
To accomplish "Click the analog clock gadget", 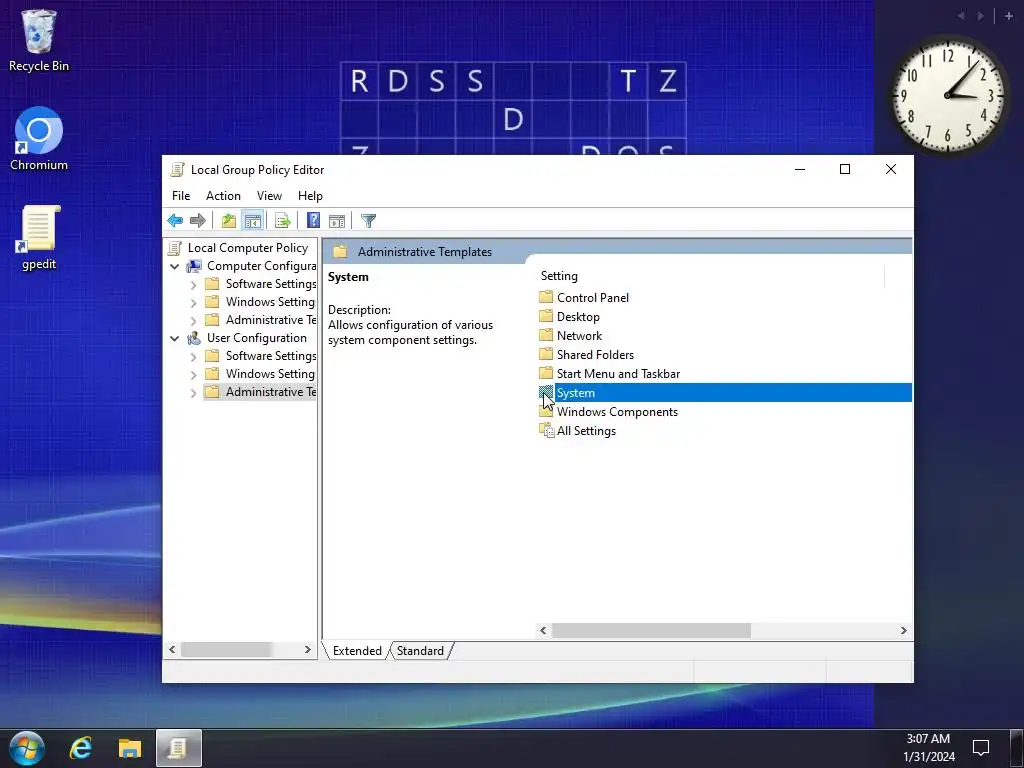I will tap(947, 95).
